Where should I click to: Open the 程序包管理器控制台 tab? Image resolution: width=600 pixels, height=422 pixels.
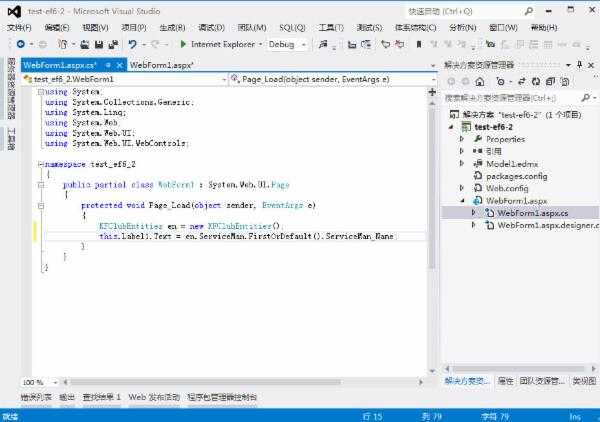coord(222,397)
